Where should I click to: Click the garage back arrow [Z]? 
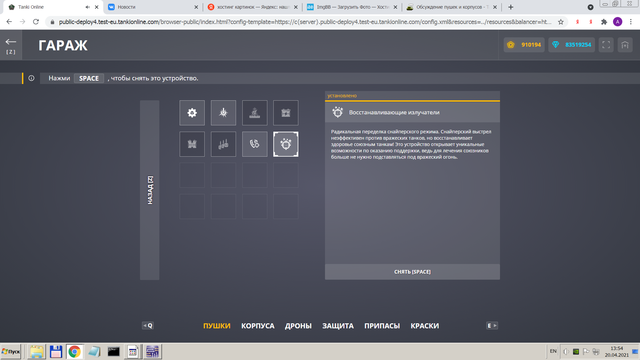point(11,45)
